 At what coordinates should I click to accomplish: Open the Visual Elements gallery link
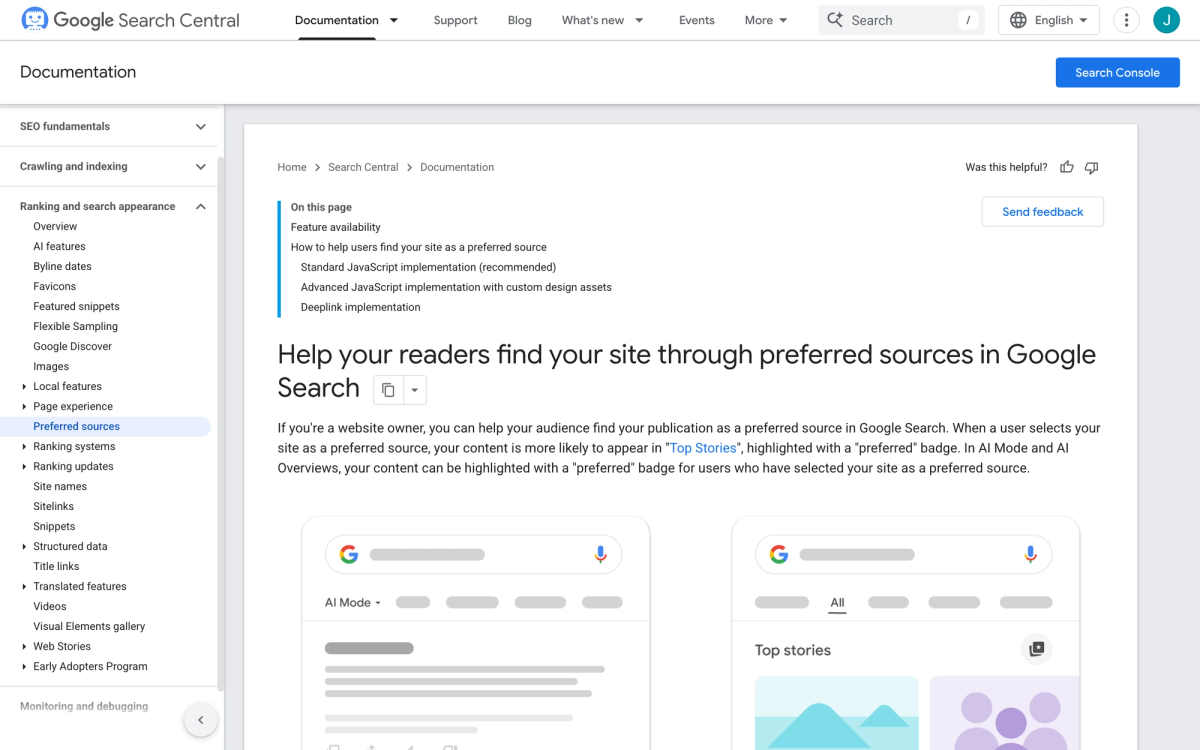89,626
